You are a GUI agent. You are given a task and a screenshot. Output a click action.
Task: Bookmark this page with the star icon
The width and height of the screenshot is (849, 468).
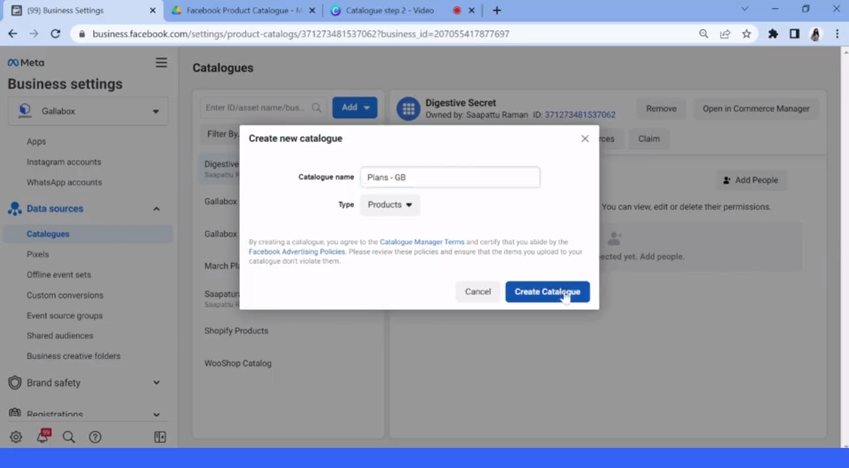point(747,34)
